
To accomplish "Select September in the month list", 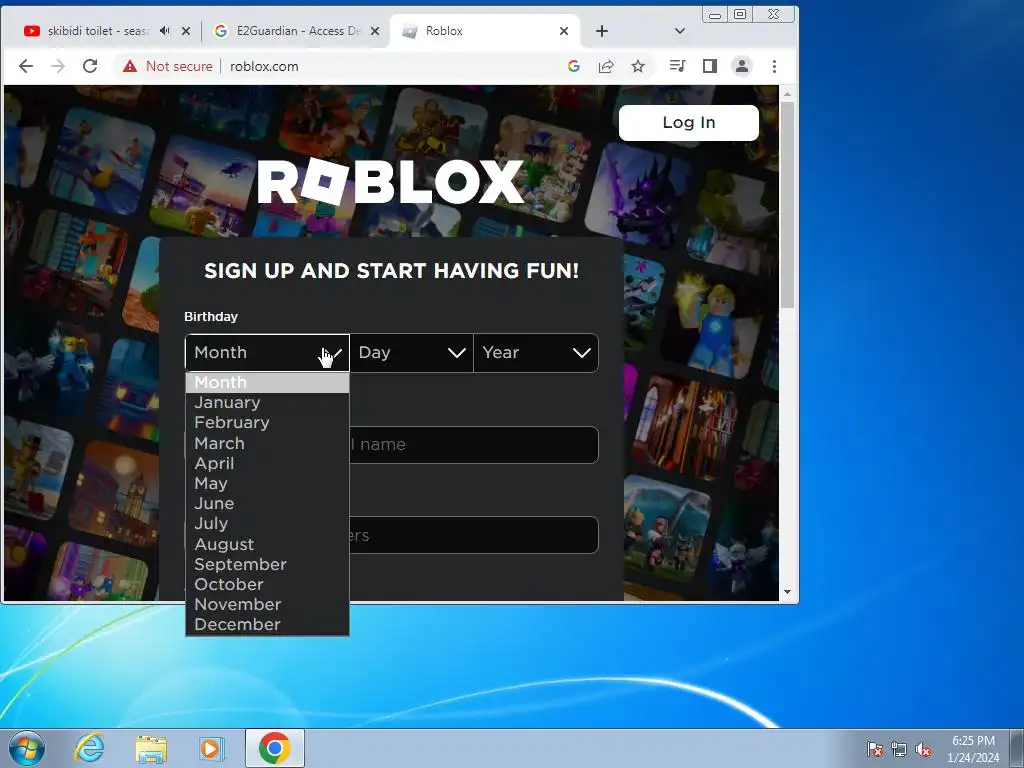I will [267, 564].
